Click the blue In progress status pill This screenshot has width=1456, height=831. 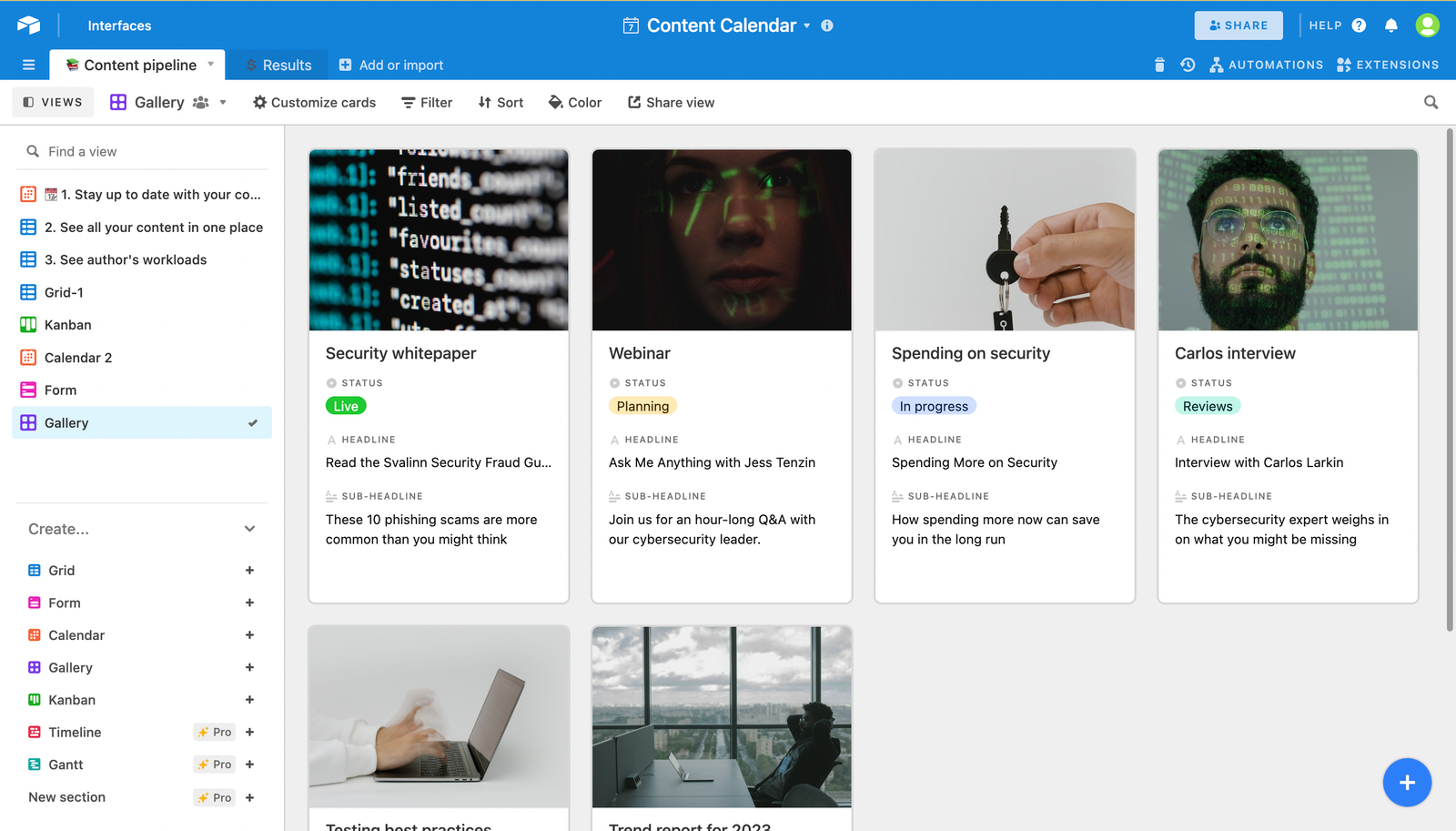[934, 406]
